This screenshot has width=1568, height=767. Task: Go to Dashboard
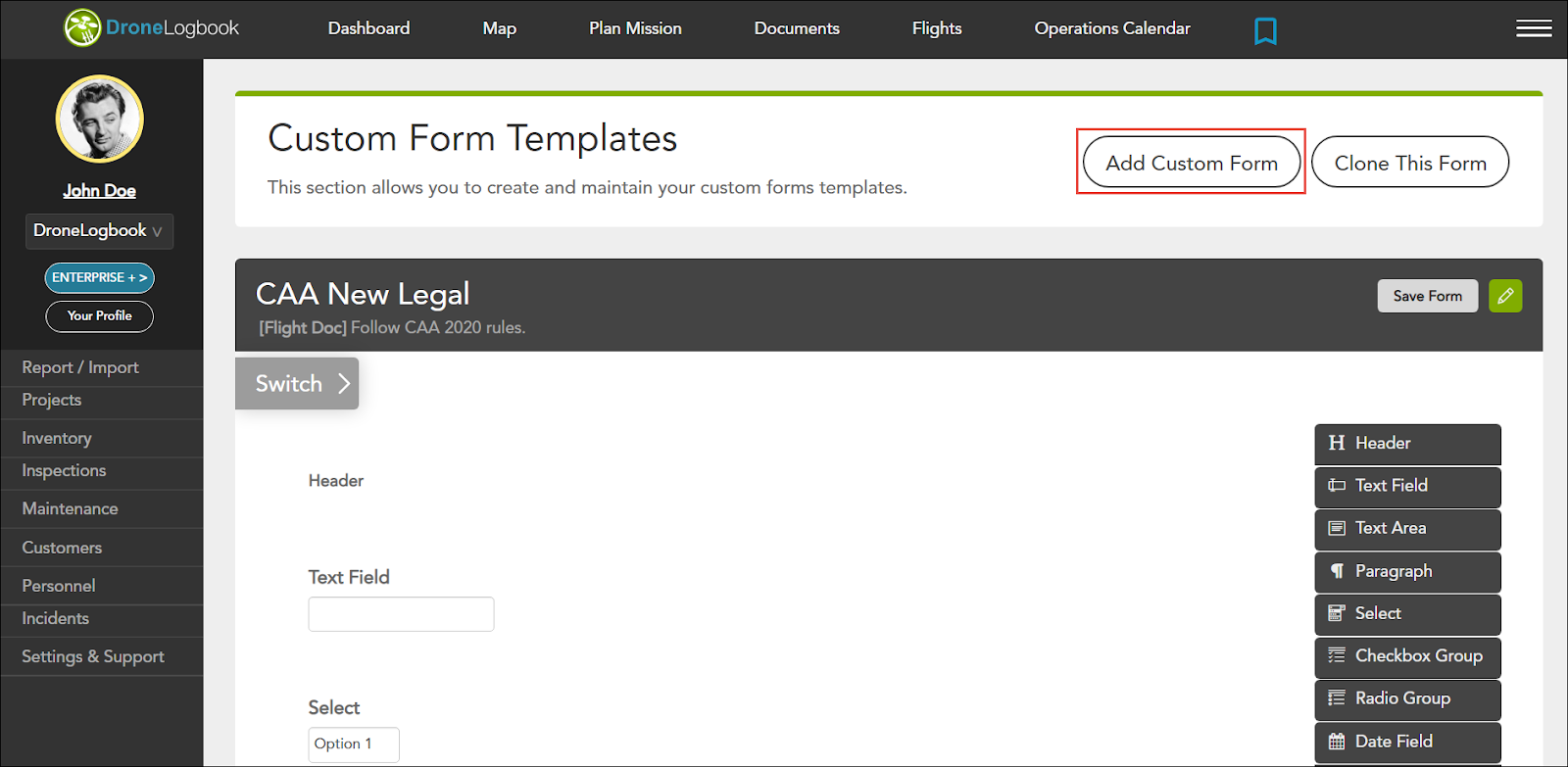pyautogui.click(x=368, y=28)
